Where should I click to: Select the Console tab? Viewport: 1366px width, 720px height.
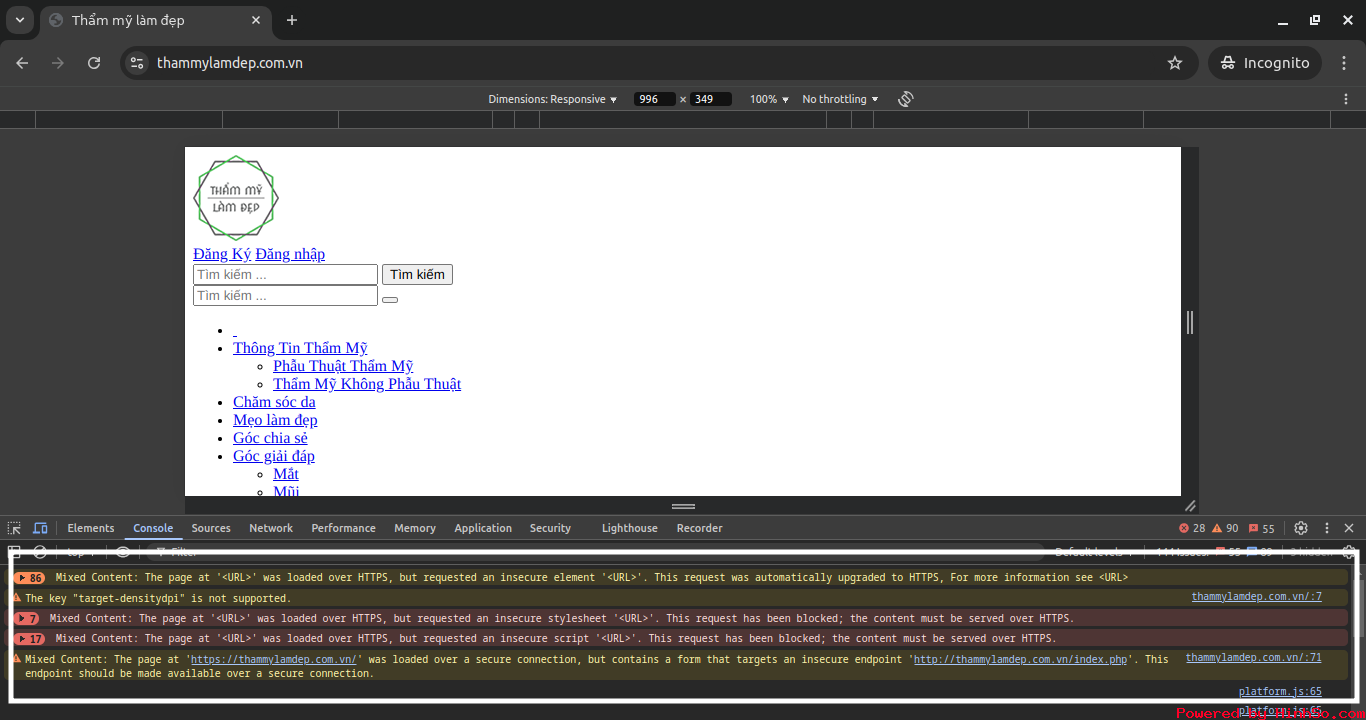point(153,528)
